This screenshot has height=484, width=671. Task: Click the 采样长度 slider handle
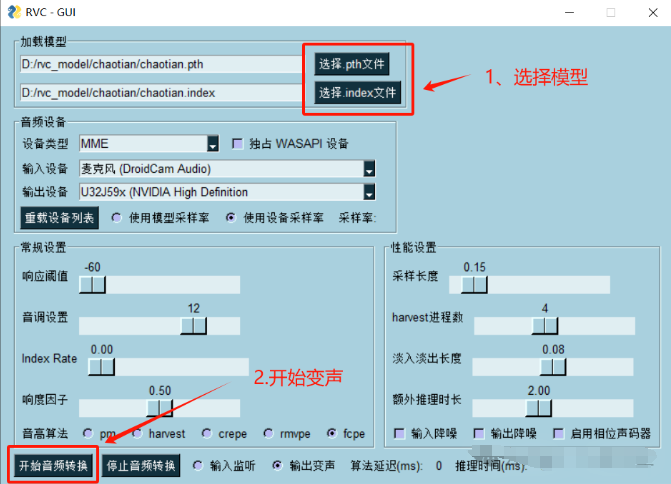[x=474, y=285]
